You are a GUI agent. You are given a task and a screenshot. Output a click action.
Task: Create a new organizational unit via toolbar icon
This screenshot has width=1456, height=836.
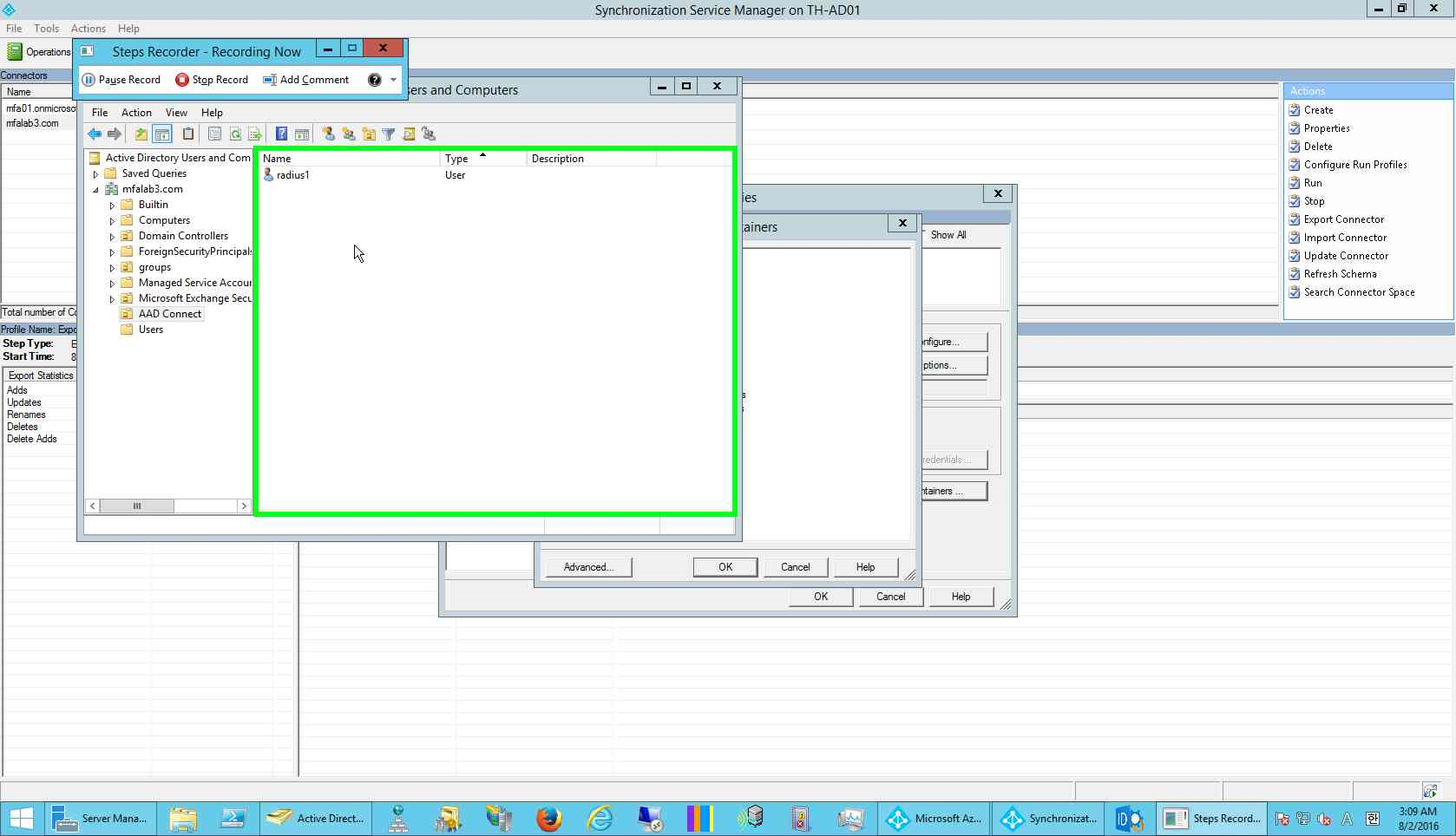click(x=369, y=134)
